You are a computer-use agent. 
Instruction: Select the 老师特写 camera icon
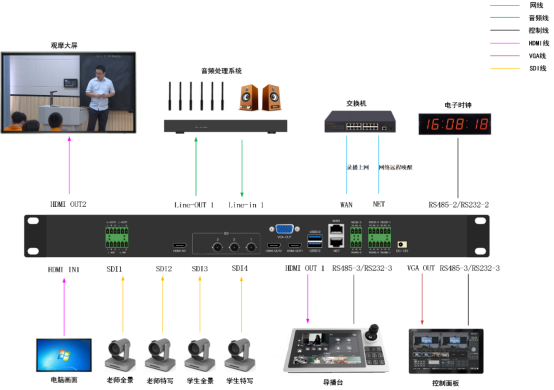point(160,355)
